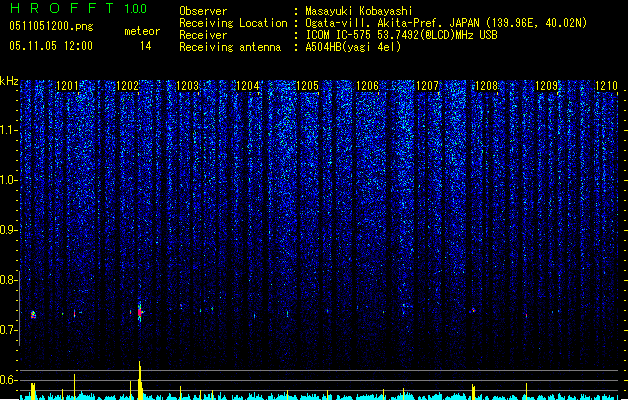Click the strong meteor echo at 1202
Screen dimensions: 629x400
click(140, 312)
